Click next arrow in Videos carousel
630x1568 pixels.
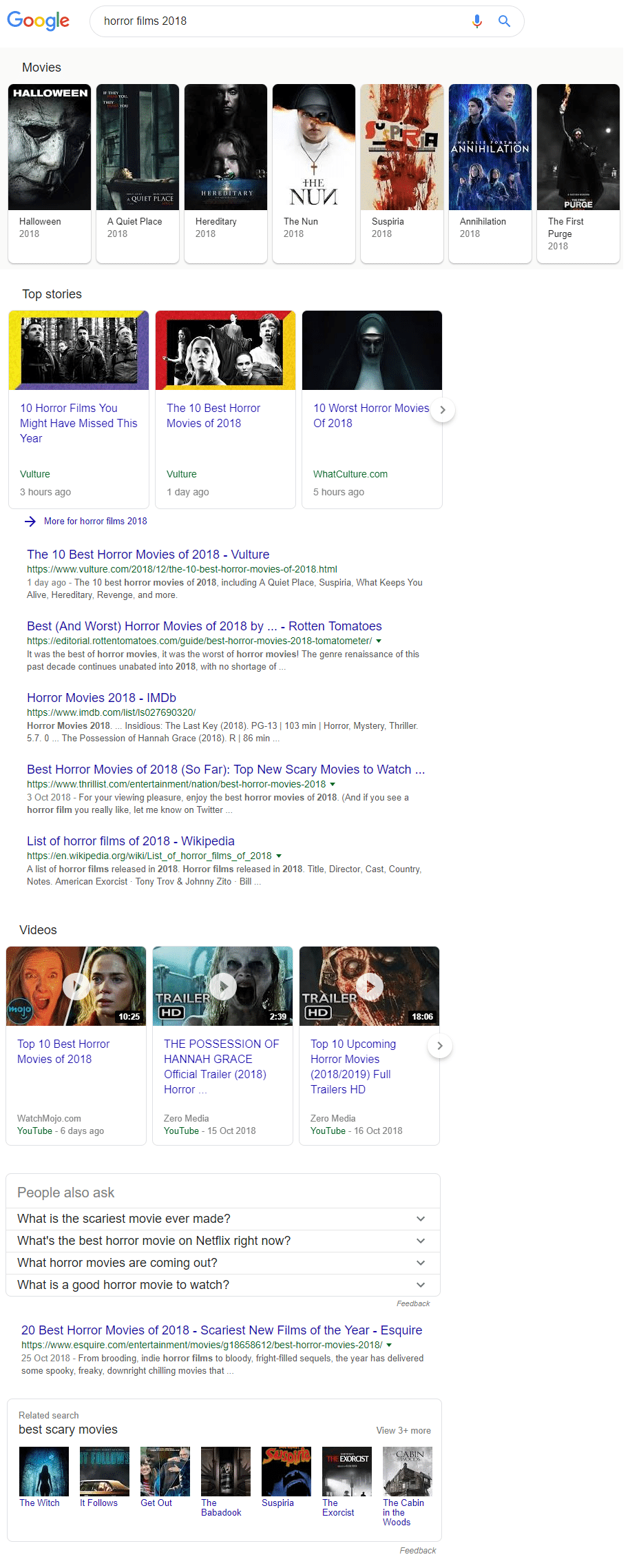(440, 1046)
